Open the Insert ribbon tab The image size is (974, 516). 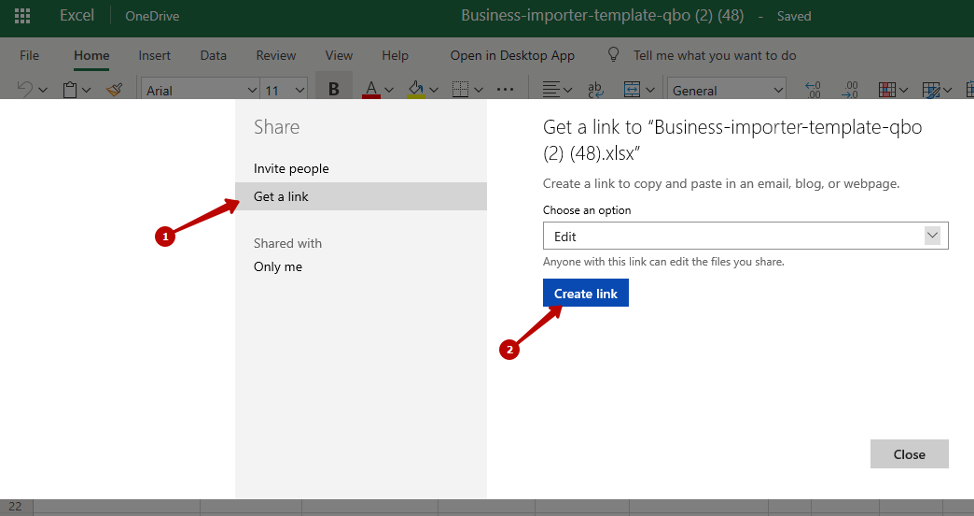click(154, 55)
